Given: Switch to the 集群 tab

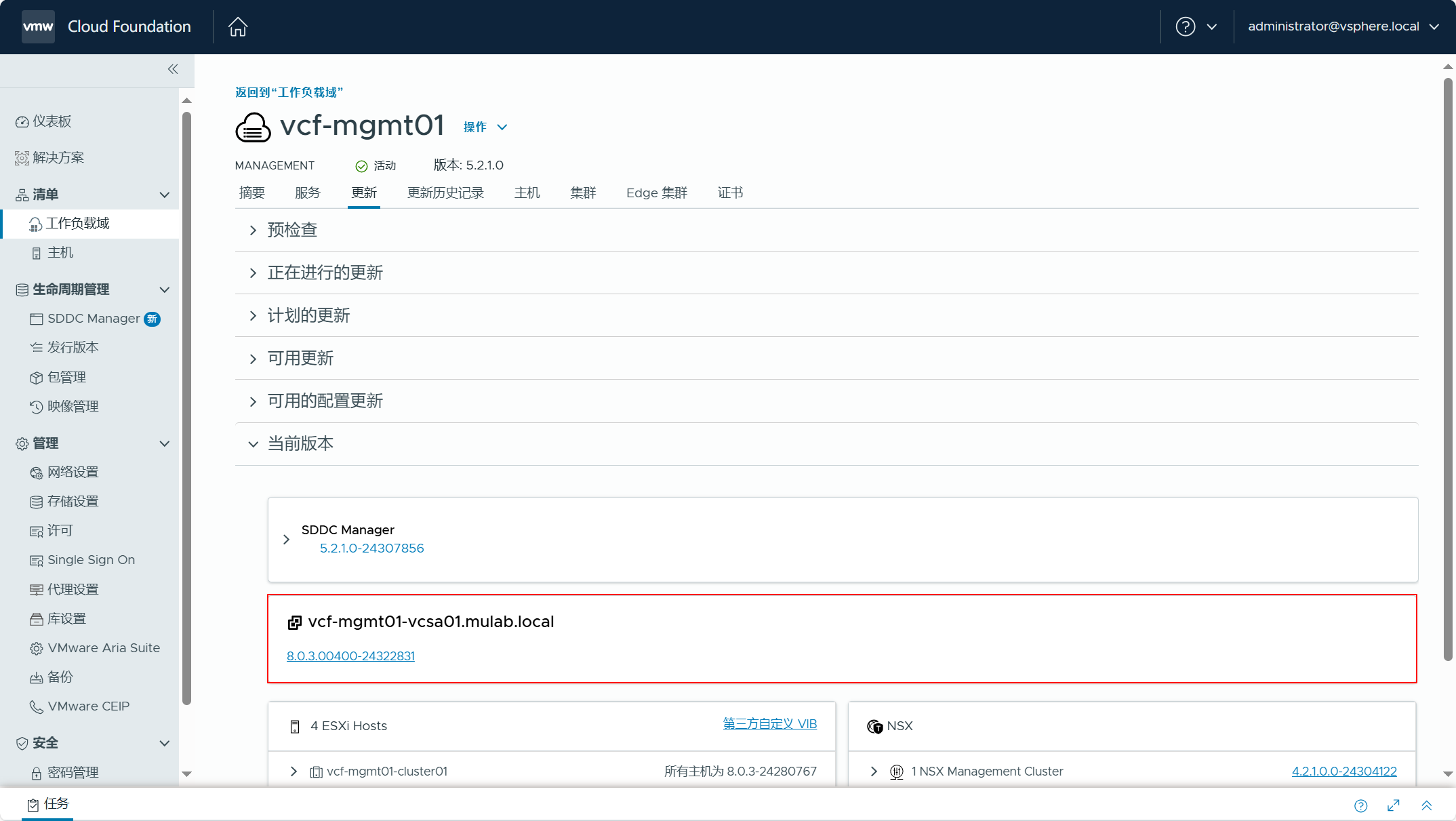Looking at the screenshot, I should [x=583, y=193].
